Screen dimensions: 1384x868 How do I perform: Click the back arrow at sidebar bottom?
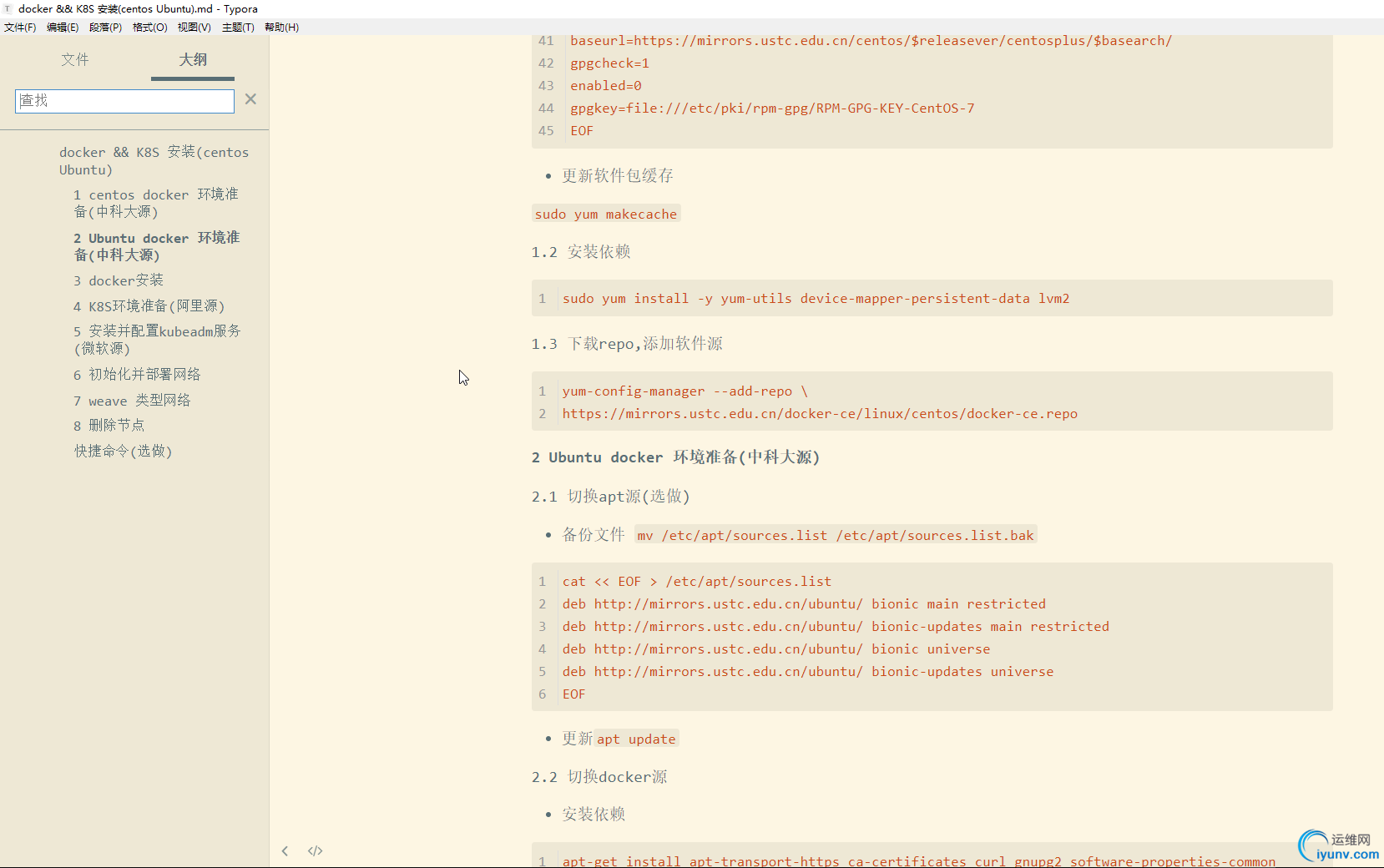pyautogui.click(x=285, y=850)
